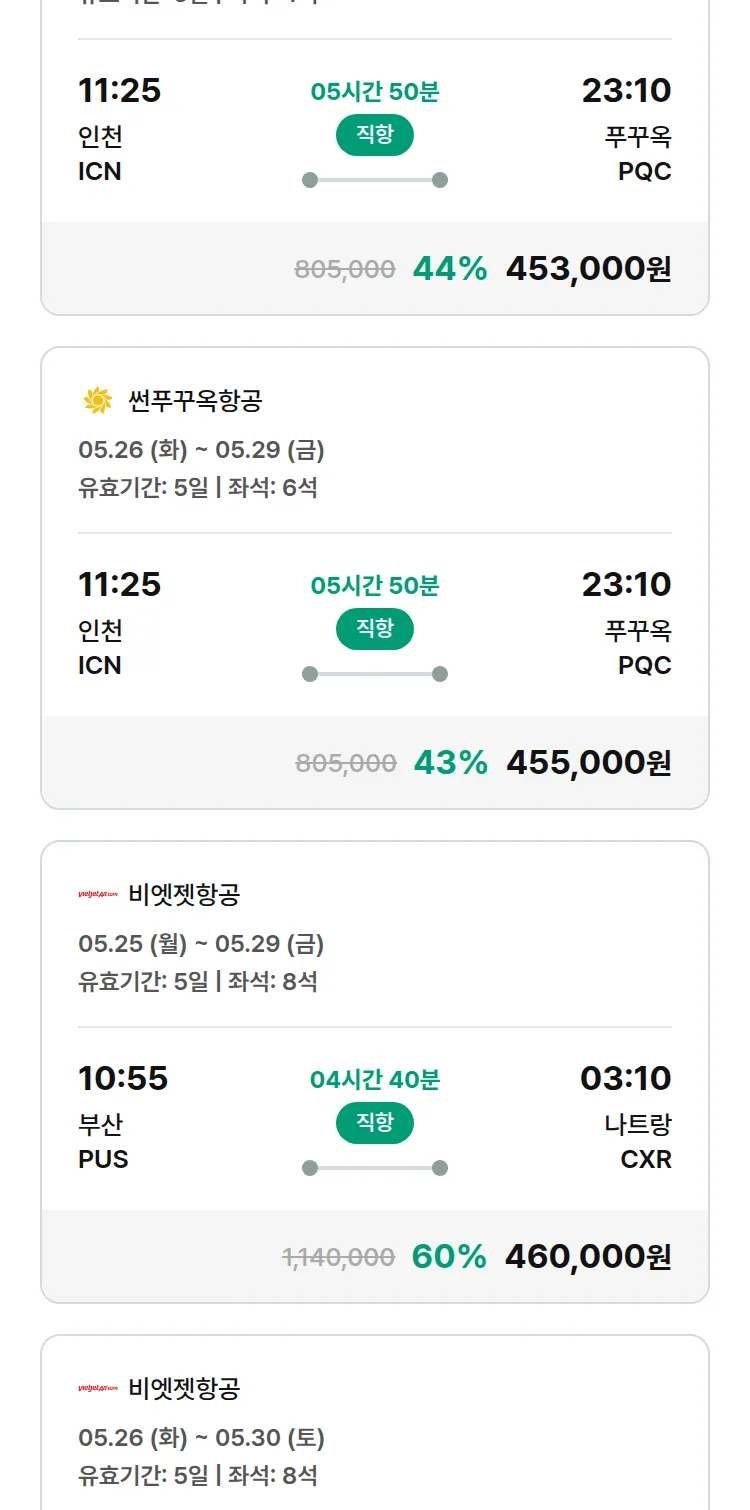Click the 60% discount label
This screenshot has height=1510, width=750.
449,1256
